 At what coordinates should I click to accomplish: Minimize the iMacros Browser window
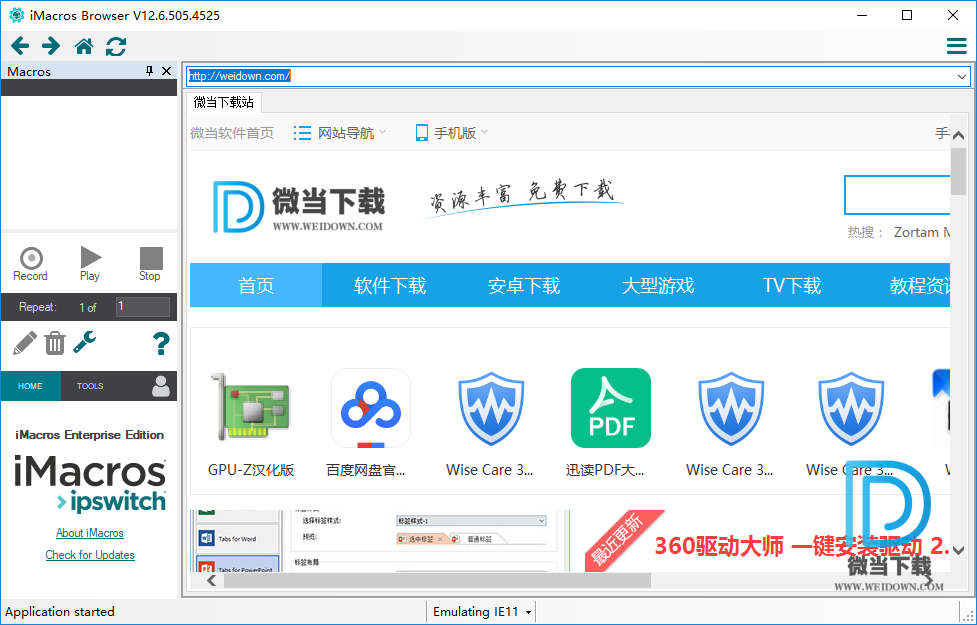click(x=862, y=16)
